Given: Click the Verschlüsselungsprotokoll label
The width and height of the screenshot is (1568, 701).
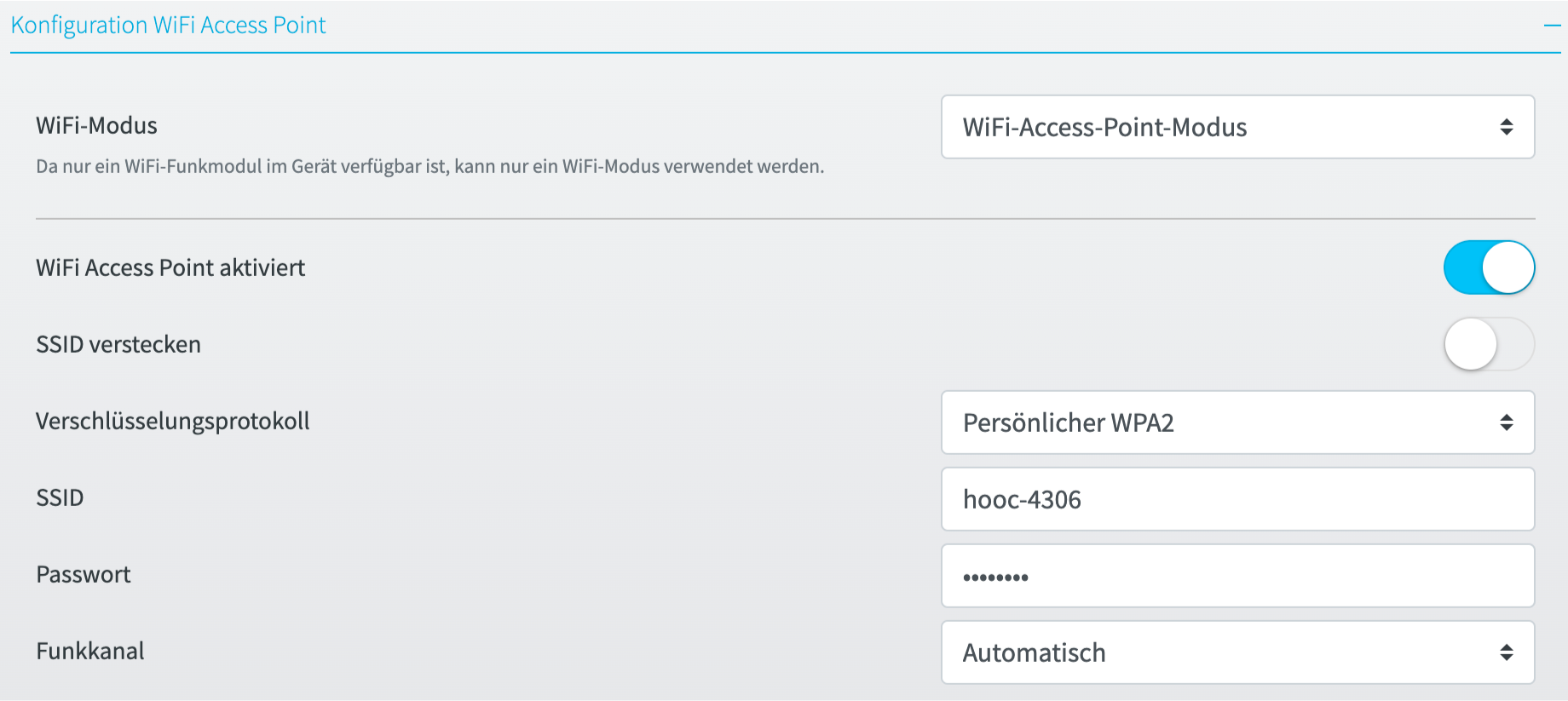Looking at the screenshot, I should tap(173, 421).
